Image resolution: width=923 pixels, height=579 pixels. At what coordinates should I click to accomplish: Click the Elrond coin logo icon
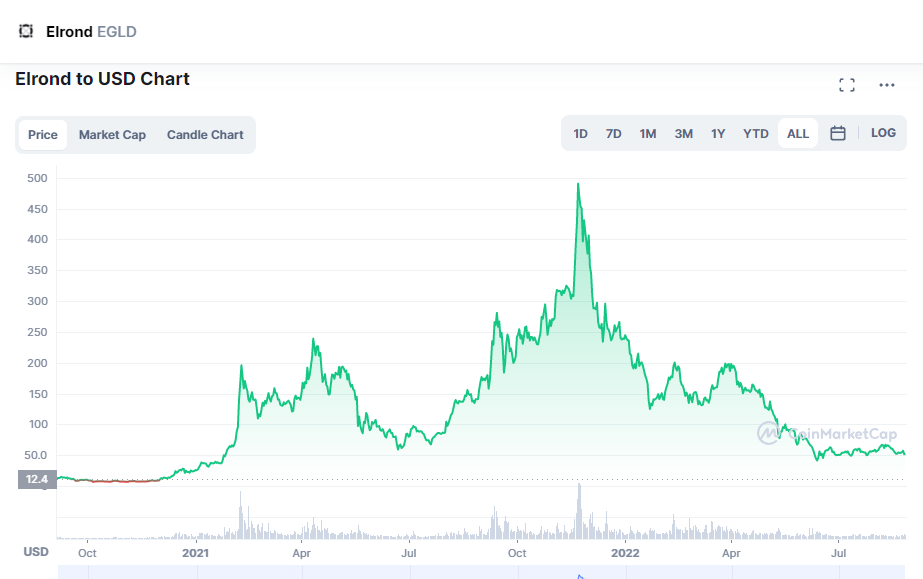coord(26,31)
